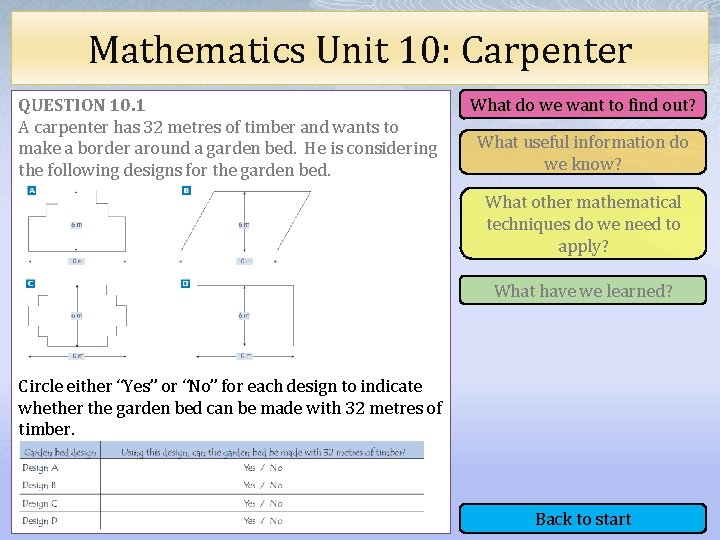This screenshot has height=540, width=720.
Task: Click the '10 m' width label under design D
Action: point(244,355)
